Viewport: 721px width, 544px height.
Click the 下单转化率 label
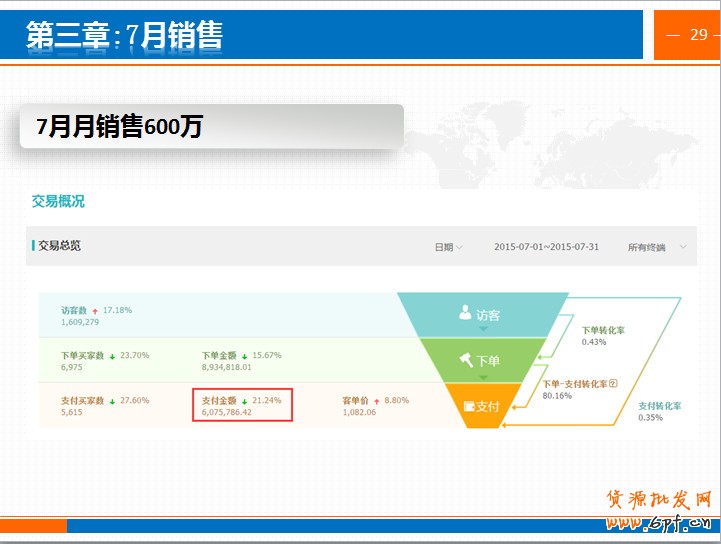[603, 330]
